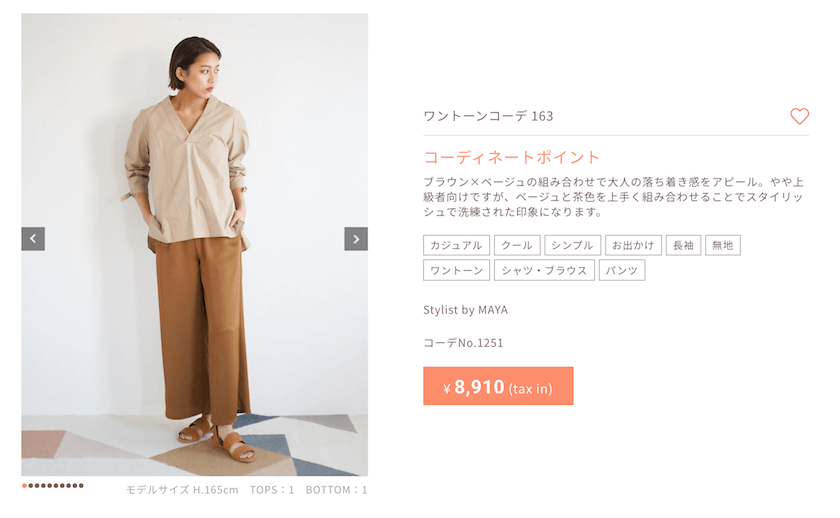840x518 pixels.
Task: Click the ワントーンコーデ 163 title
Action: pyautogui.click(x=488, y=116)
